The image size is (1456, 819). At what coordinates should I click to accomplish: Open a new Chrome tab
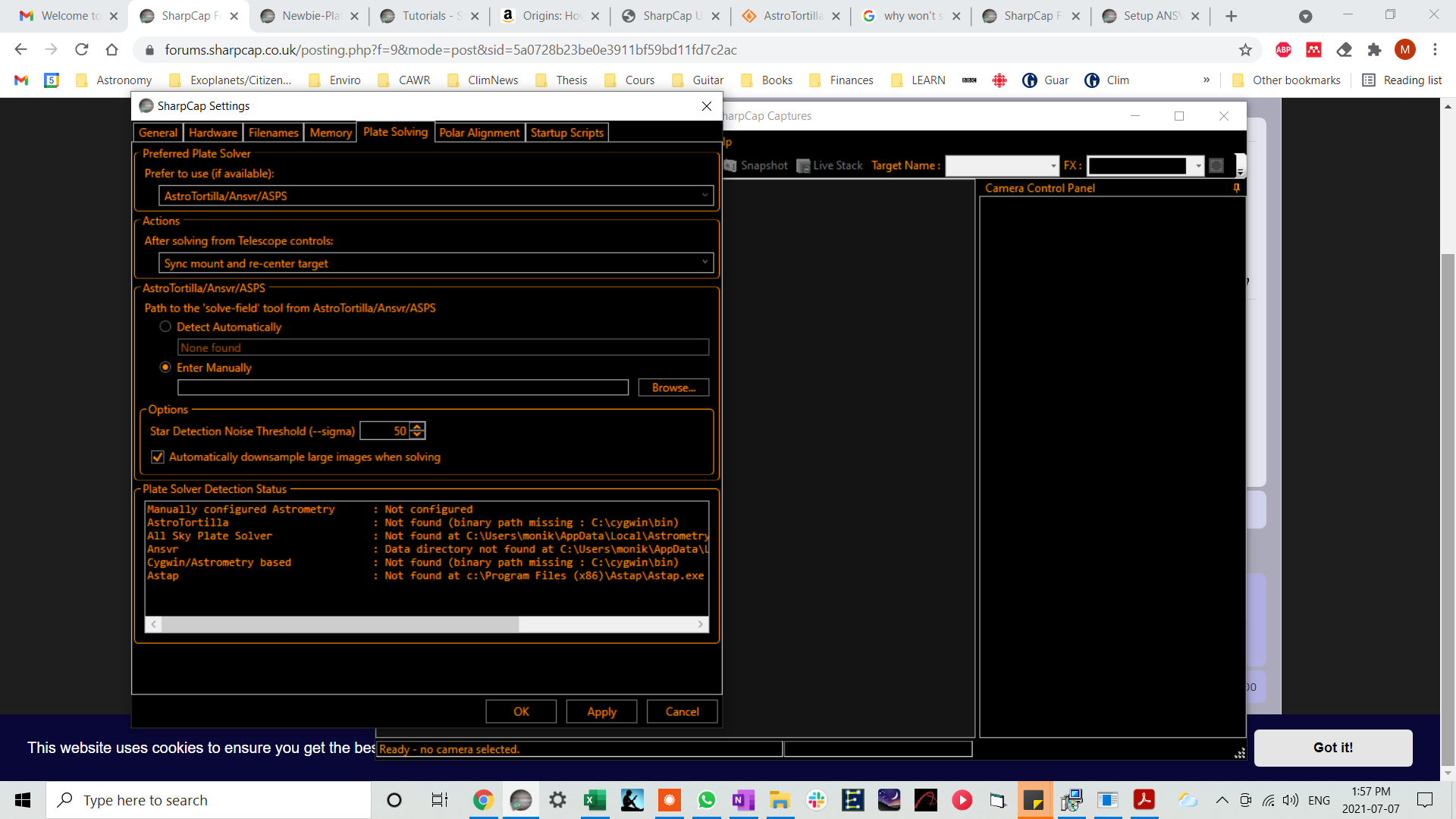[1232, 16]
